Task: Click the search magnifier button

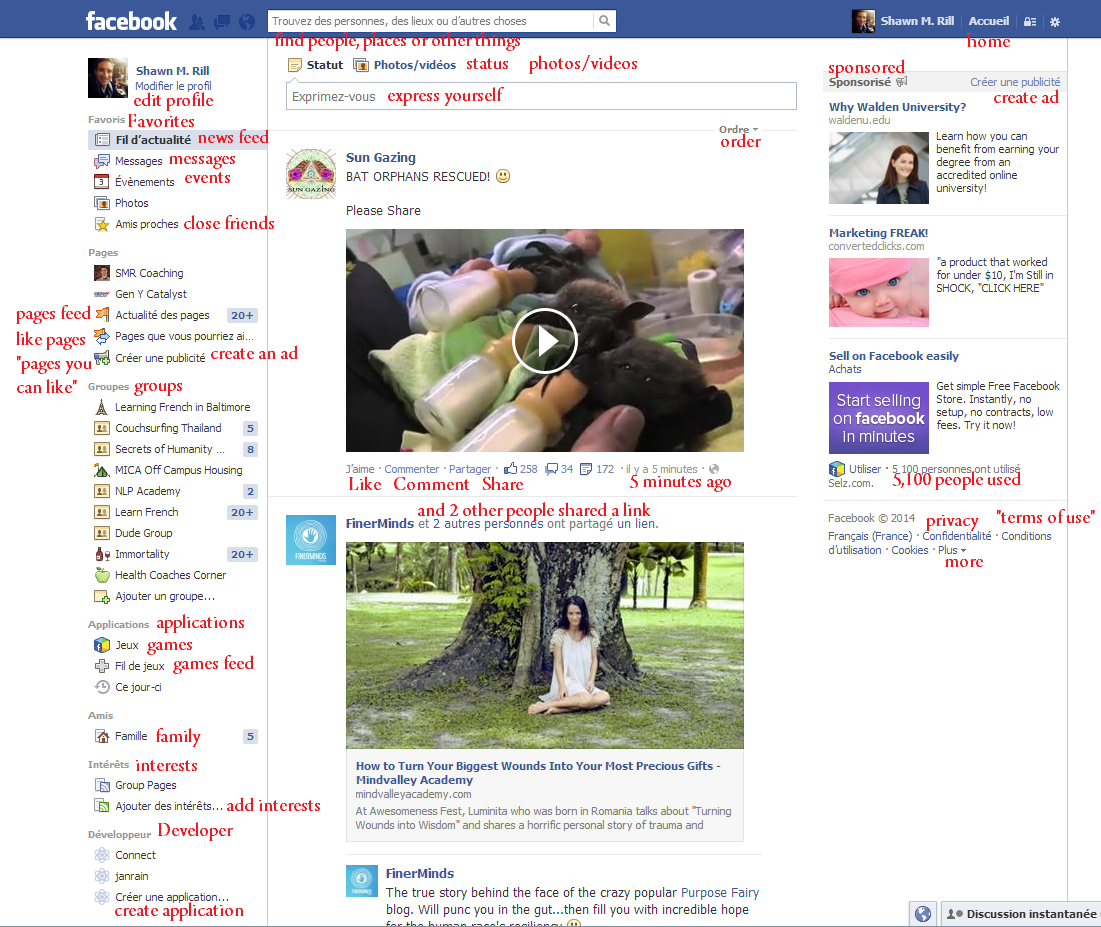Action: (x=604, y=21)
